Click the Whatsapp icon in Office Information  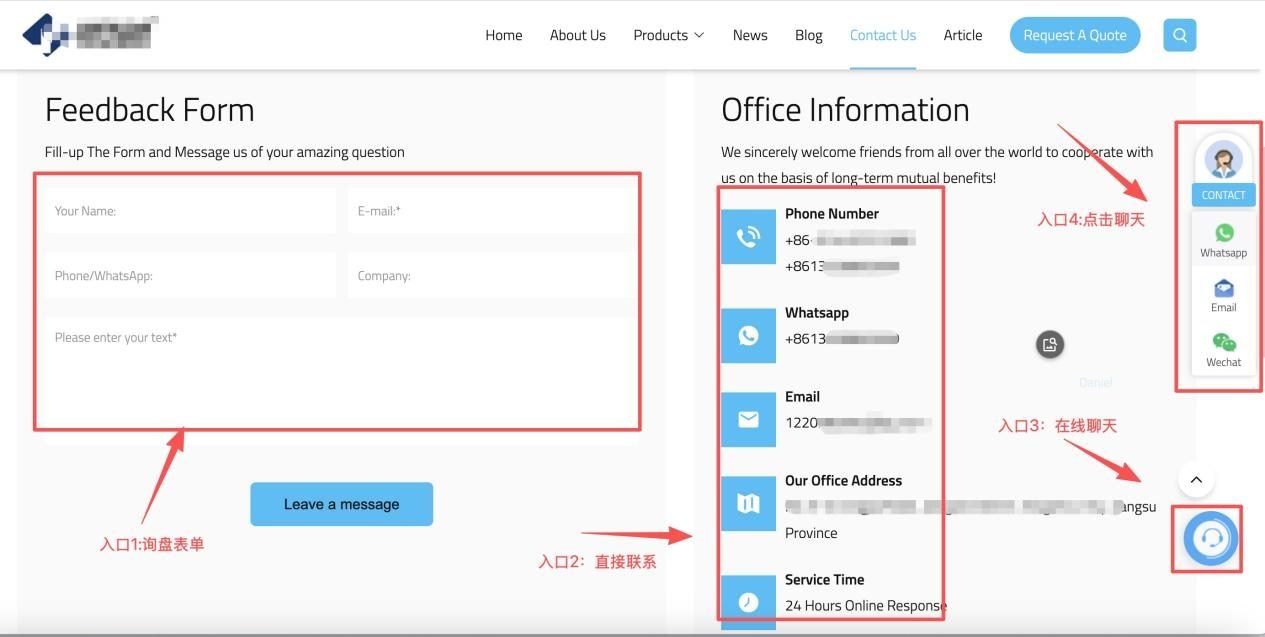pos(748,336)
